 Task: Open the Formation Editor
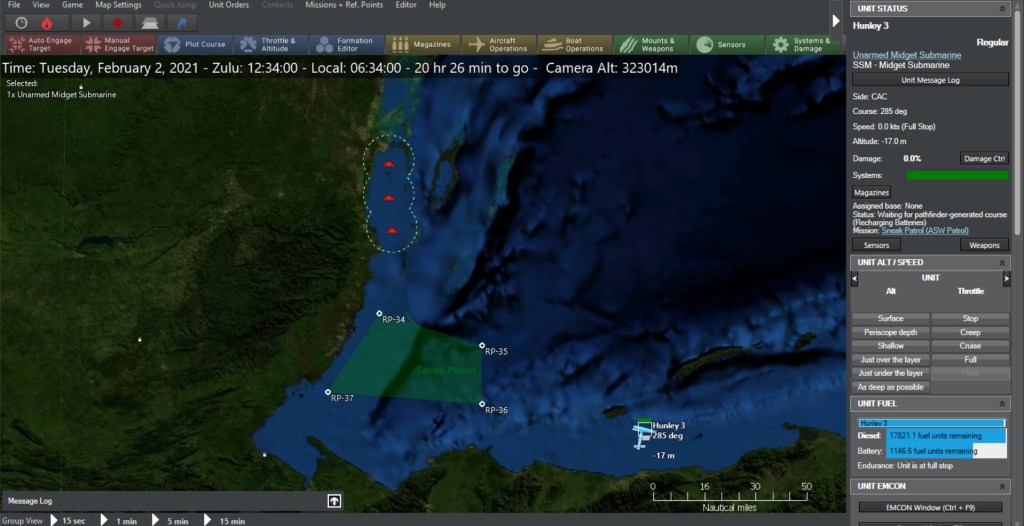point(346,44)
